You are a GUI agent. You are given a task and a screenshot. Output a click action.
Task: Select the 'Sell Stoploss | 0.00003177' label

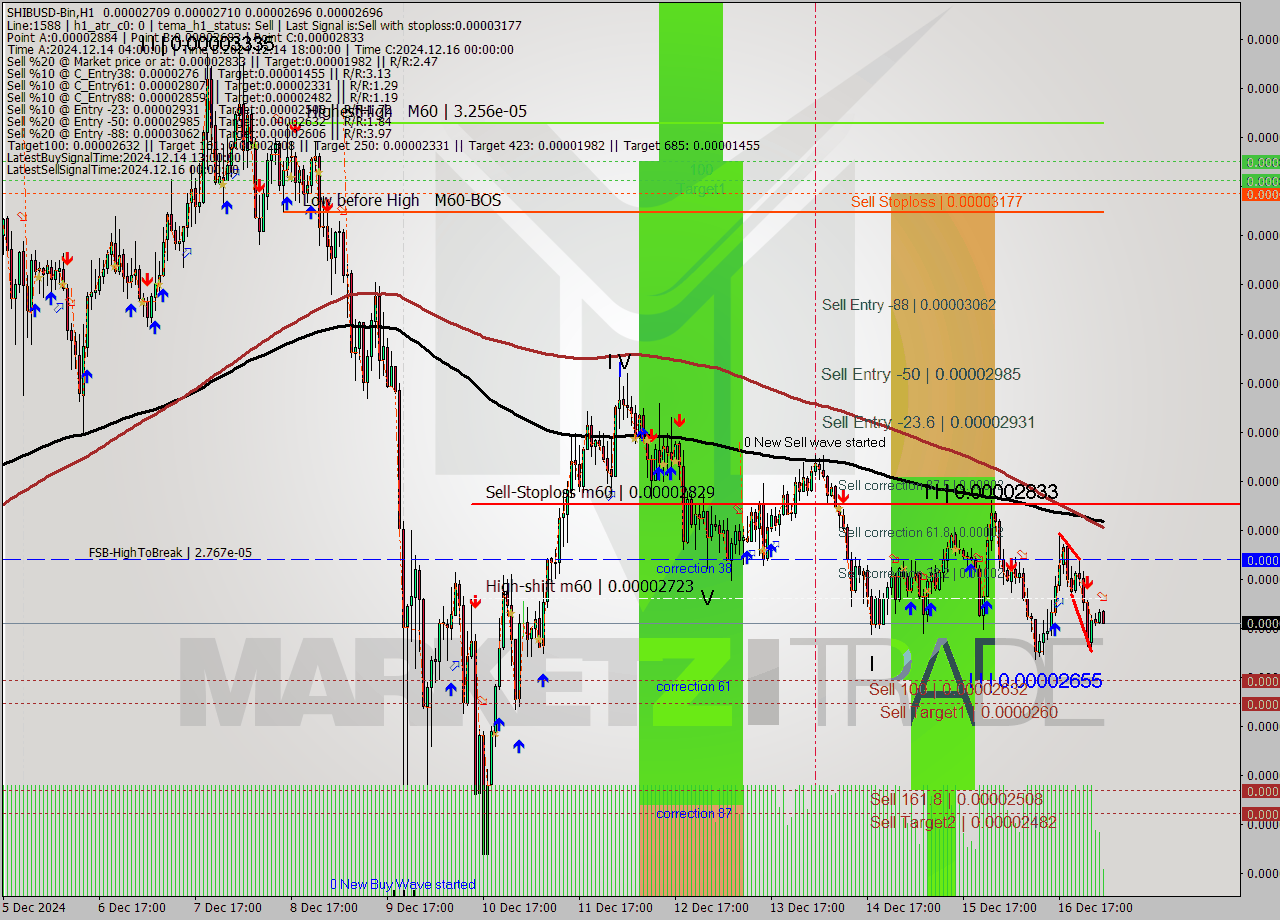pos(937,202)
